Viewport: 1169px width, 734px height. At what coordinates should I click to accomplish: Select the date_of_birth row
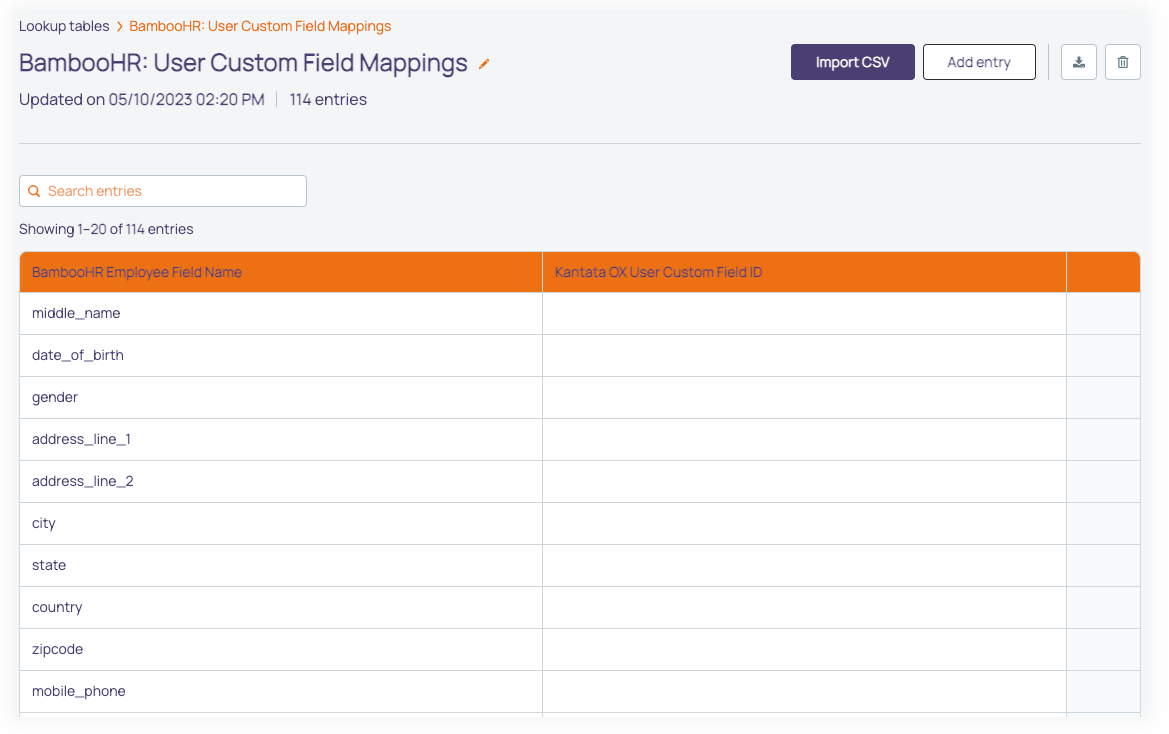point(579,355)
